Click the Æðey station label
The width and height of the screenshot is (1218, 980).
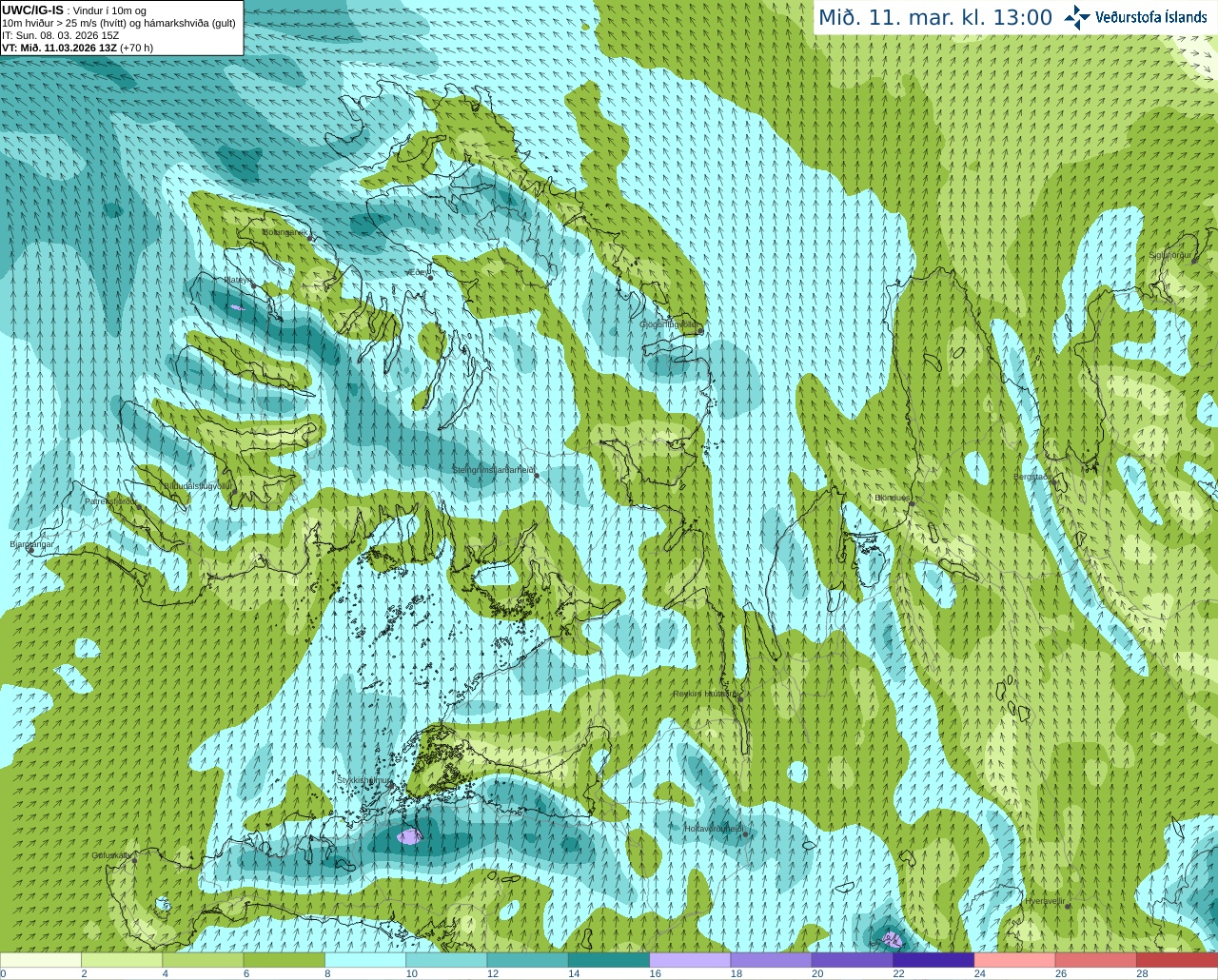click(x=417, y=273)
